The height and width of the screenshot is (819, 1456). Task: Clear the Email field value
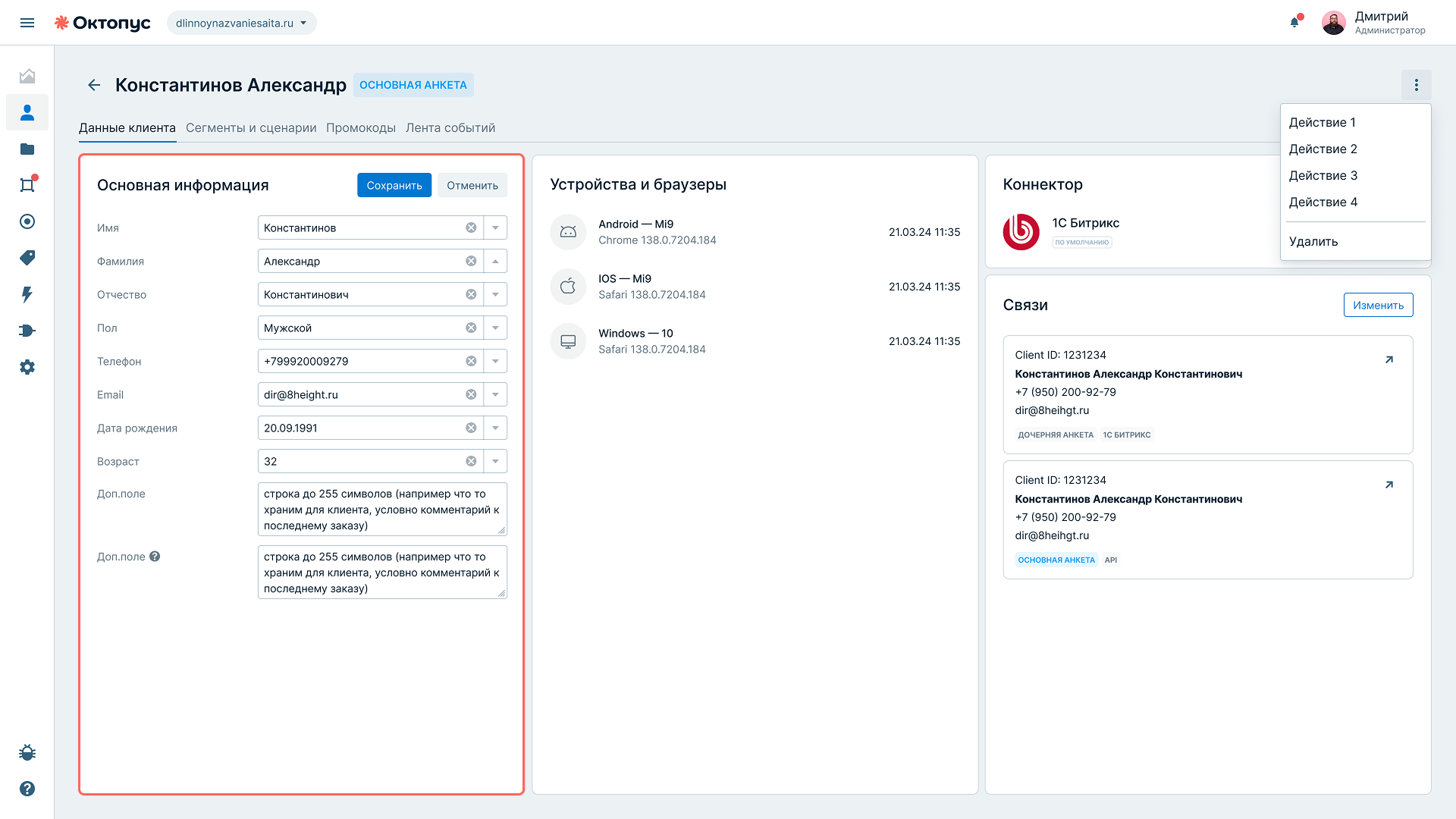click(x=471, y=394)
